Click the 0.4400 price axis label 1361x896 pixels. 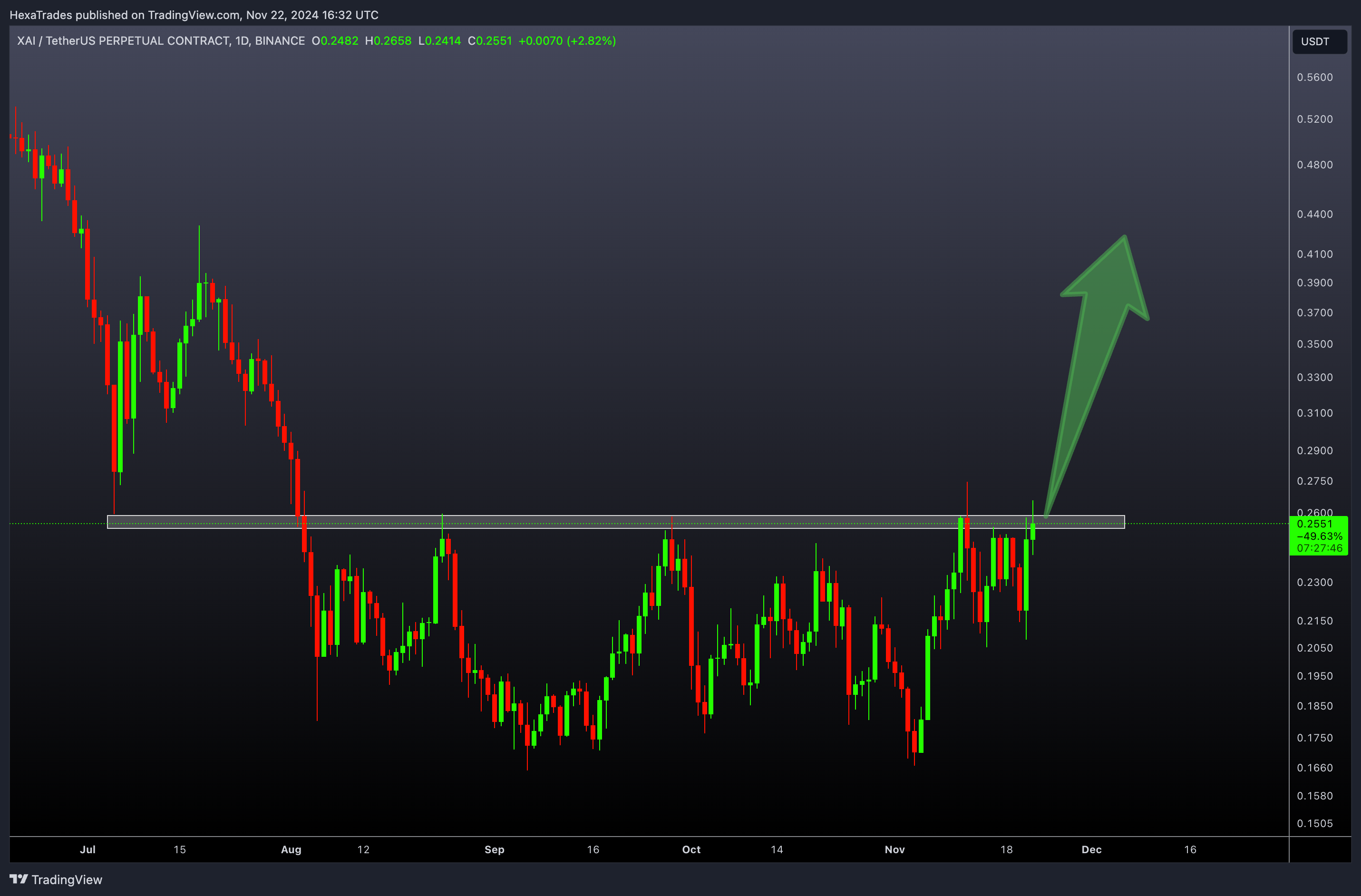[1315, 214]
